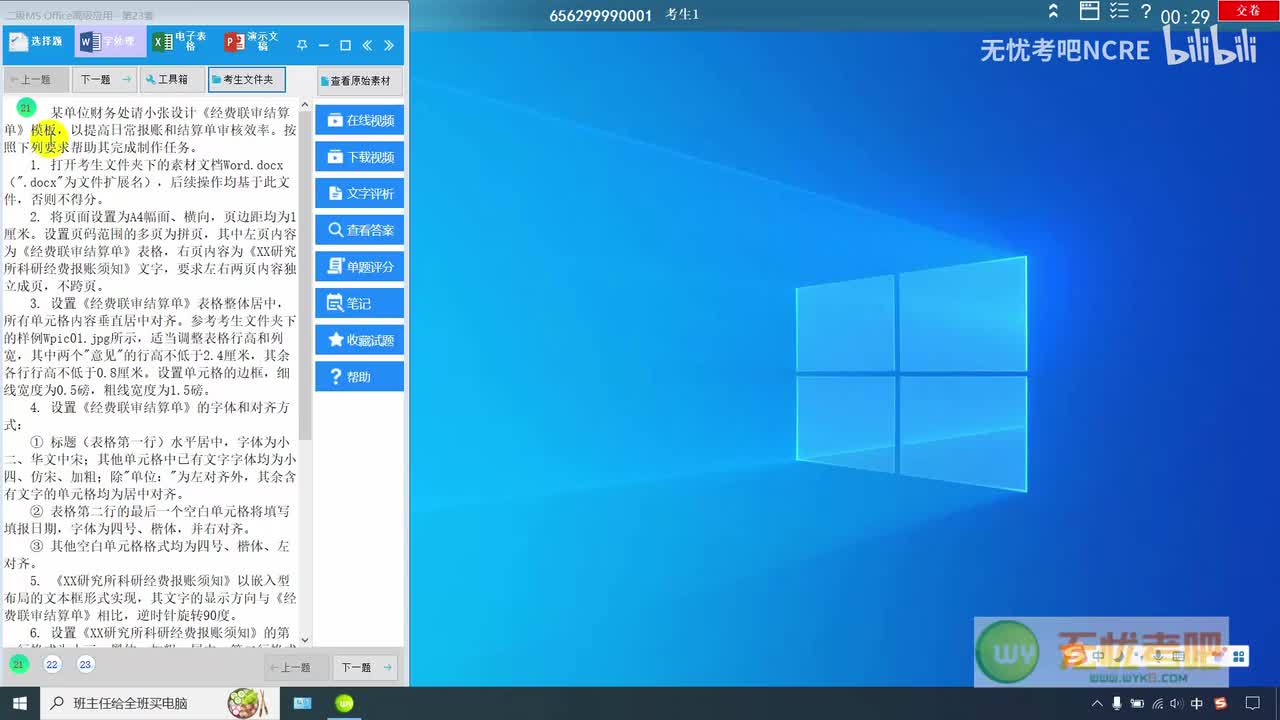The width and height of the screenshot is (1280, 720).
Task: Click the question text vertical scrollbar
Action: [305, 370]
